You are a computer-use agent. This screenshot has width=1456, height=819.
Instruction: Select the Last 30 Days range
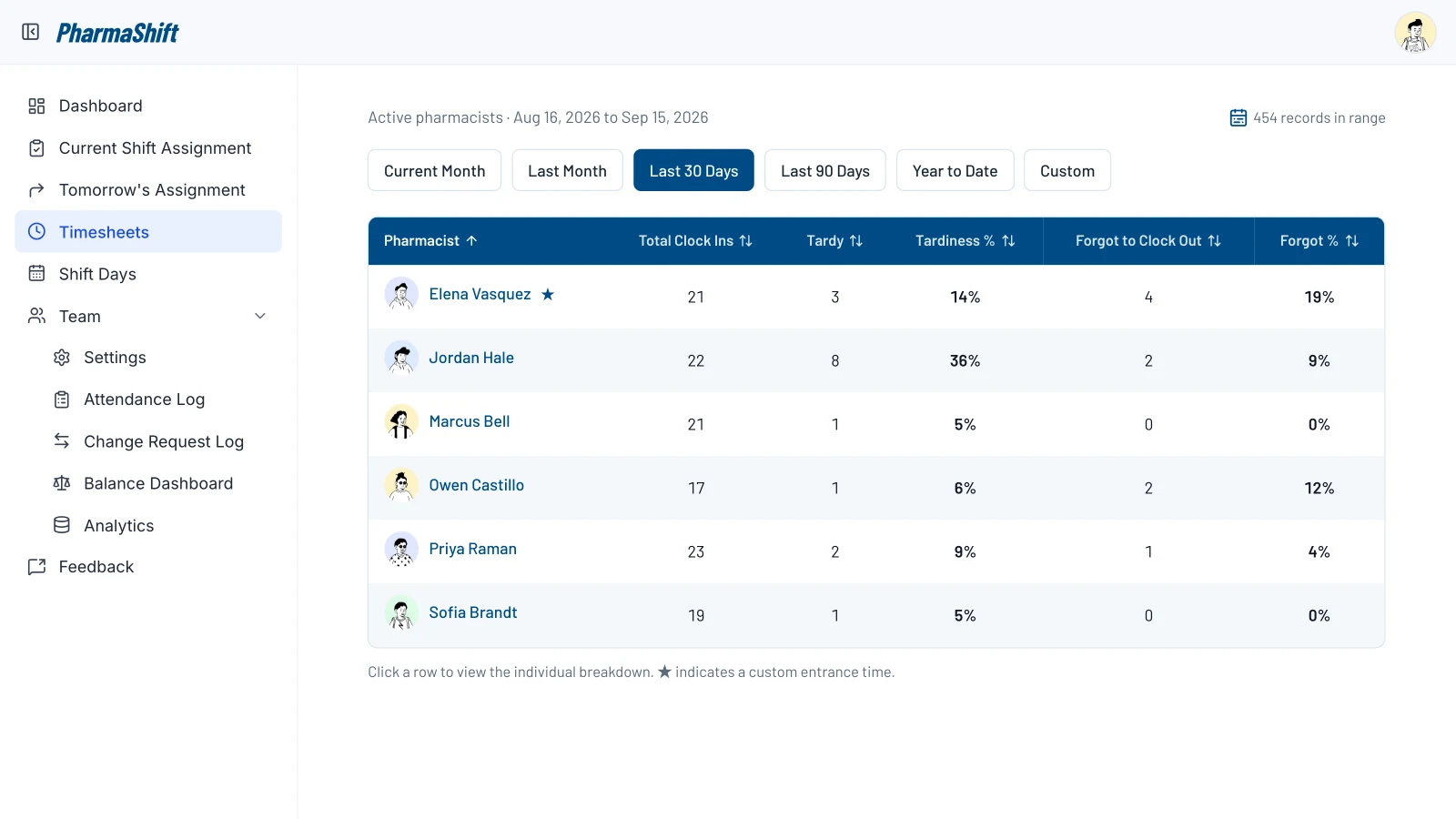tap(693, 170)
